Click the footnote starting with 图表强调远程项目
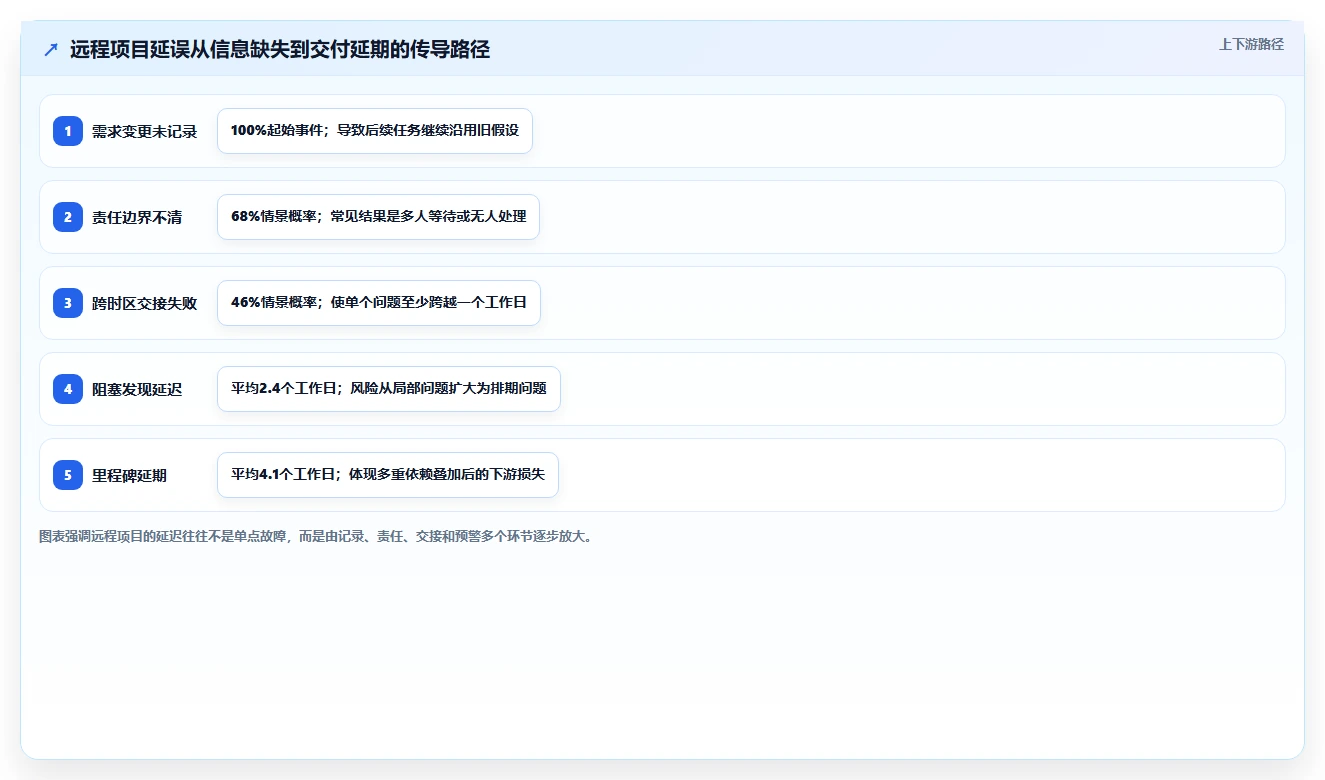 [x=318, y=537]
